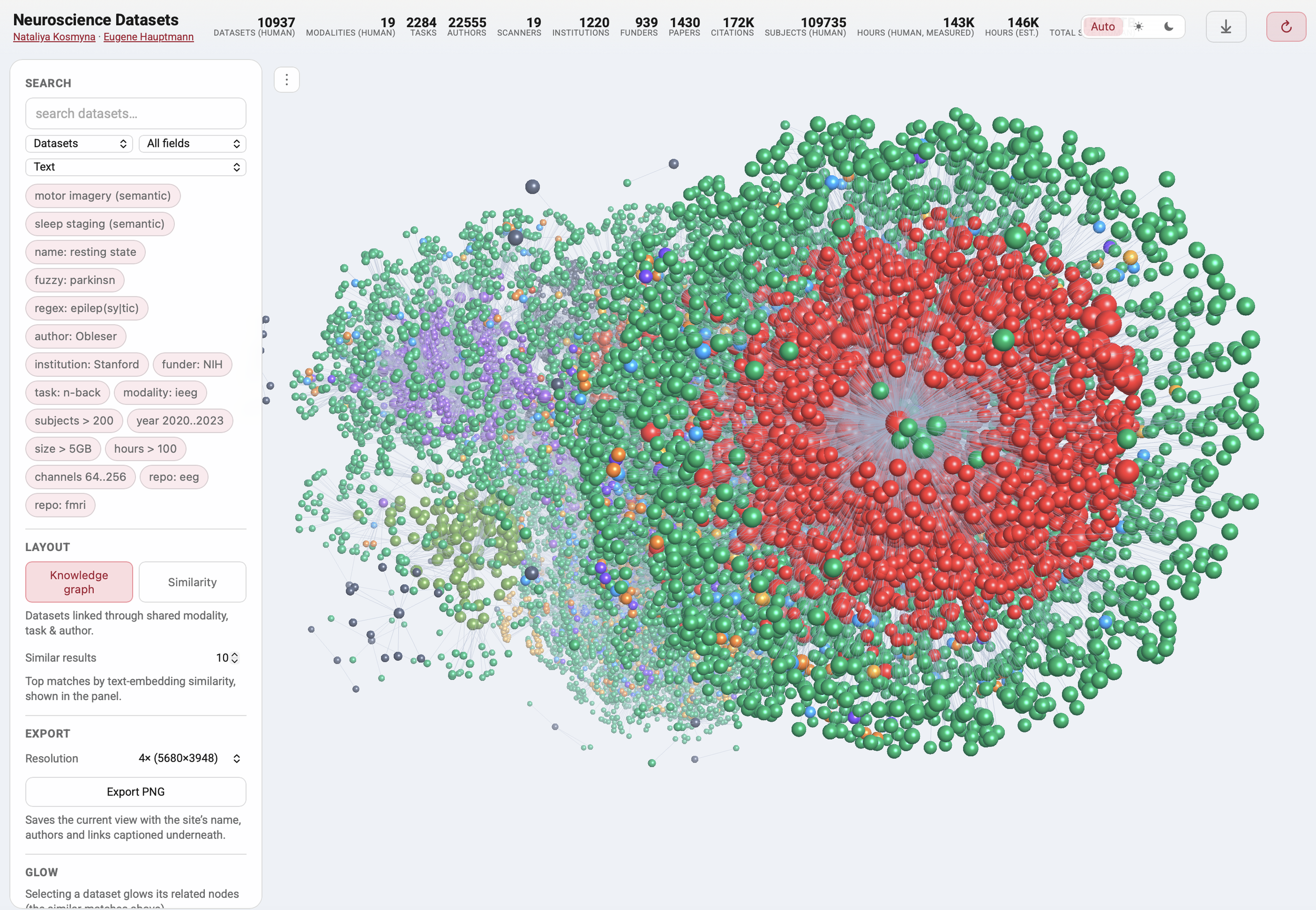Choose the fuzzy: parkinsn example chip
This screenshot has height=910, width=1316.
pos(75,280)
